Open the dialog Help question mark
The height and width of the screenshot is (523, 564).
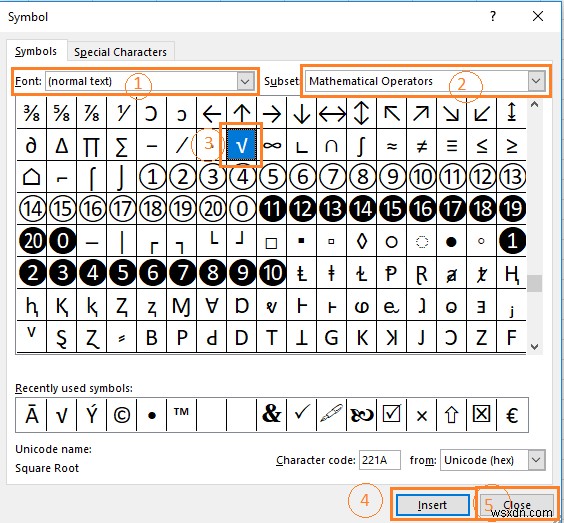coord(493,16)
